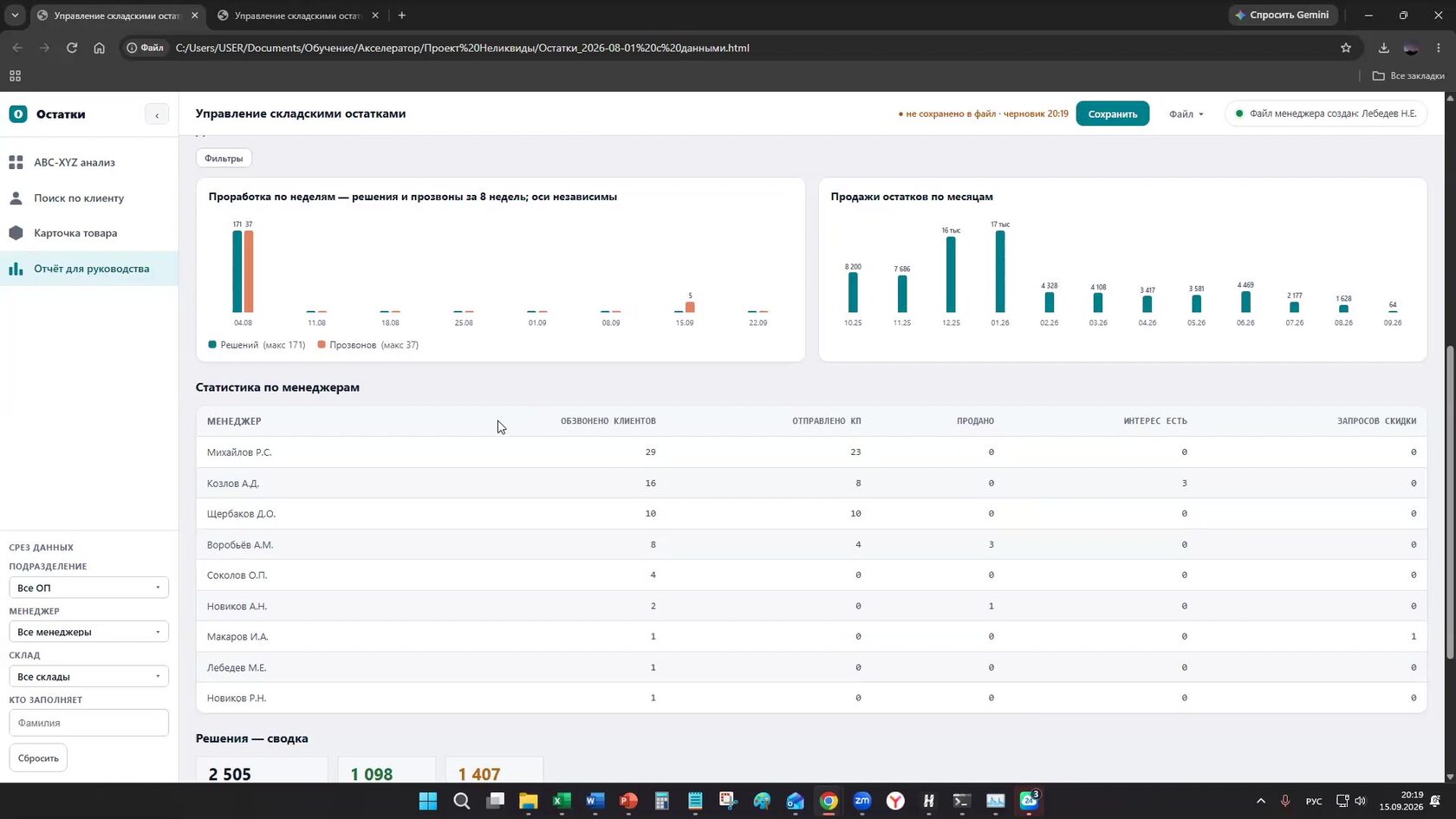Viewport: 1456px width, 819px height.
Task: Open Windows Start menu
Action: 428,801
